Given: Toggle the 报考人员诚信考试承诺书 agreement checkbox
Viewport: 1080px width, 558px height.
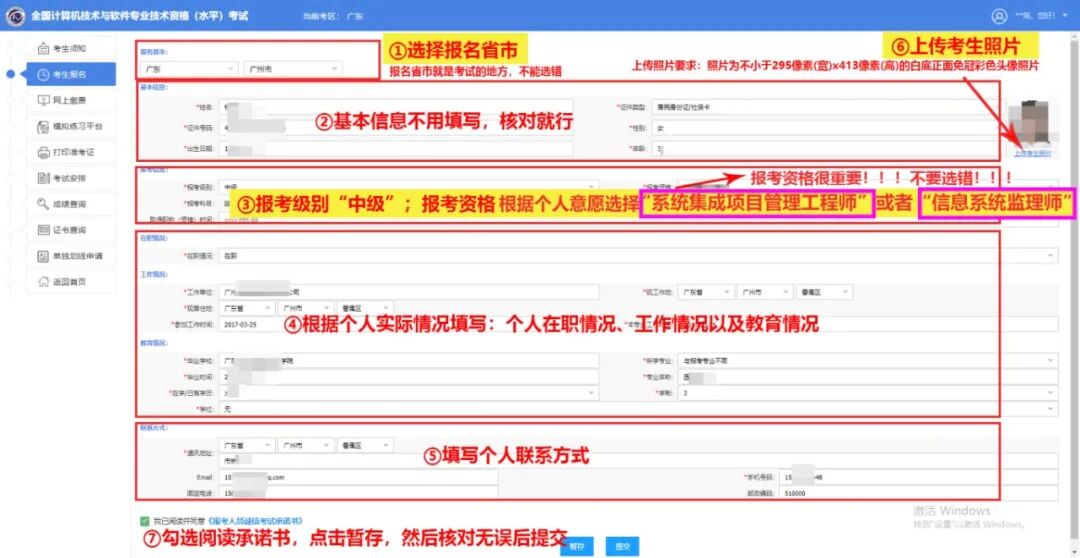Looking at the screenshot, I should tap(146, 521).
